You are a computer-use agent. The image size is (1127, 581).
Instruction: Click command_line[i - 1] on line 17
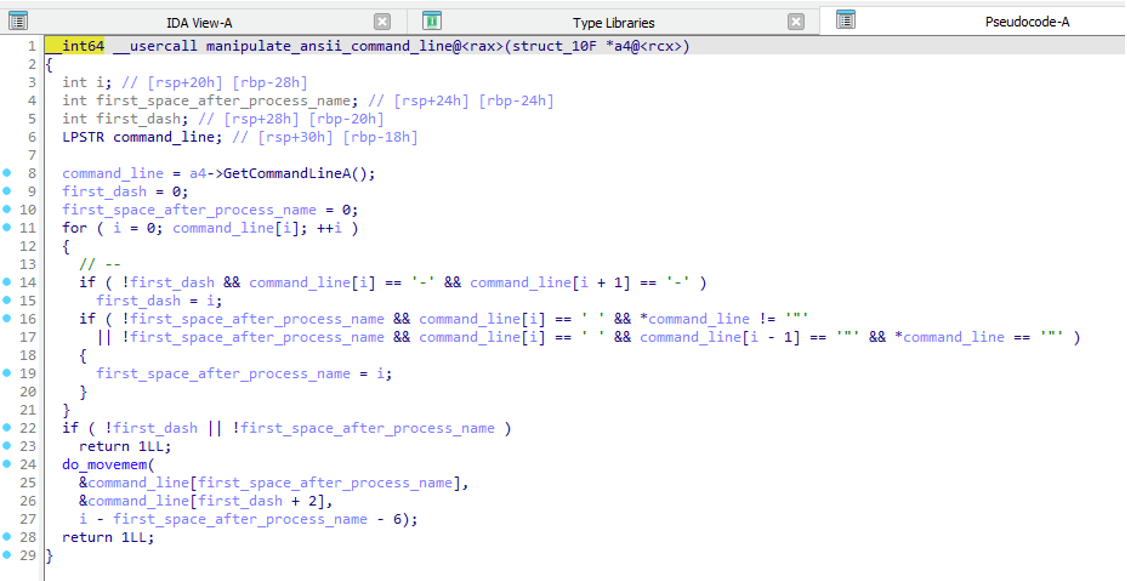[720, 337]
